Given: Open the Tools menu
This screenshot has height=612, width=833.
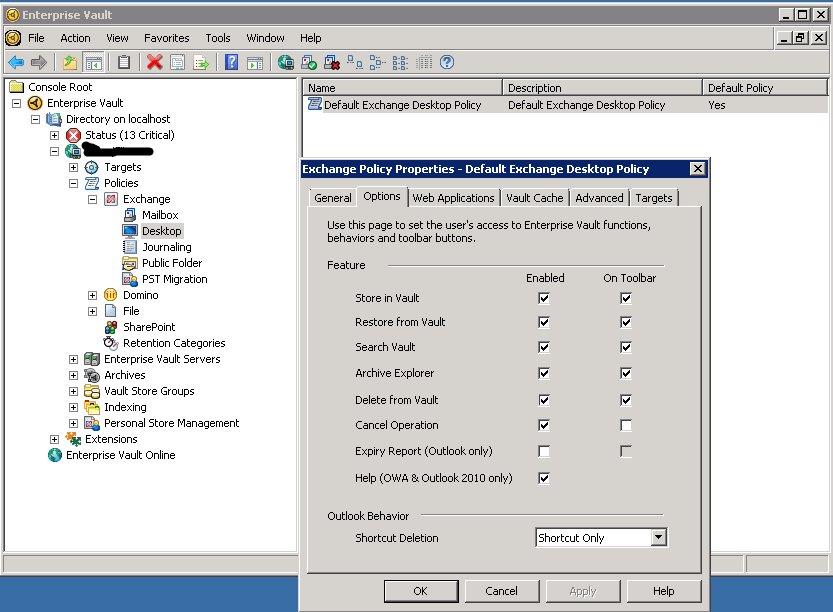Looking at the screenshot, I should coord(218,38).
